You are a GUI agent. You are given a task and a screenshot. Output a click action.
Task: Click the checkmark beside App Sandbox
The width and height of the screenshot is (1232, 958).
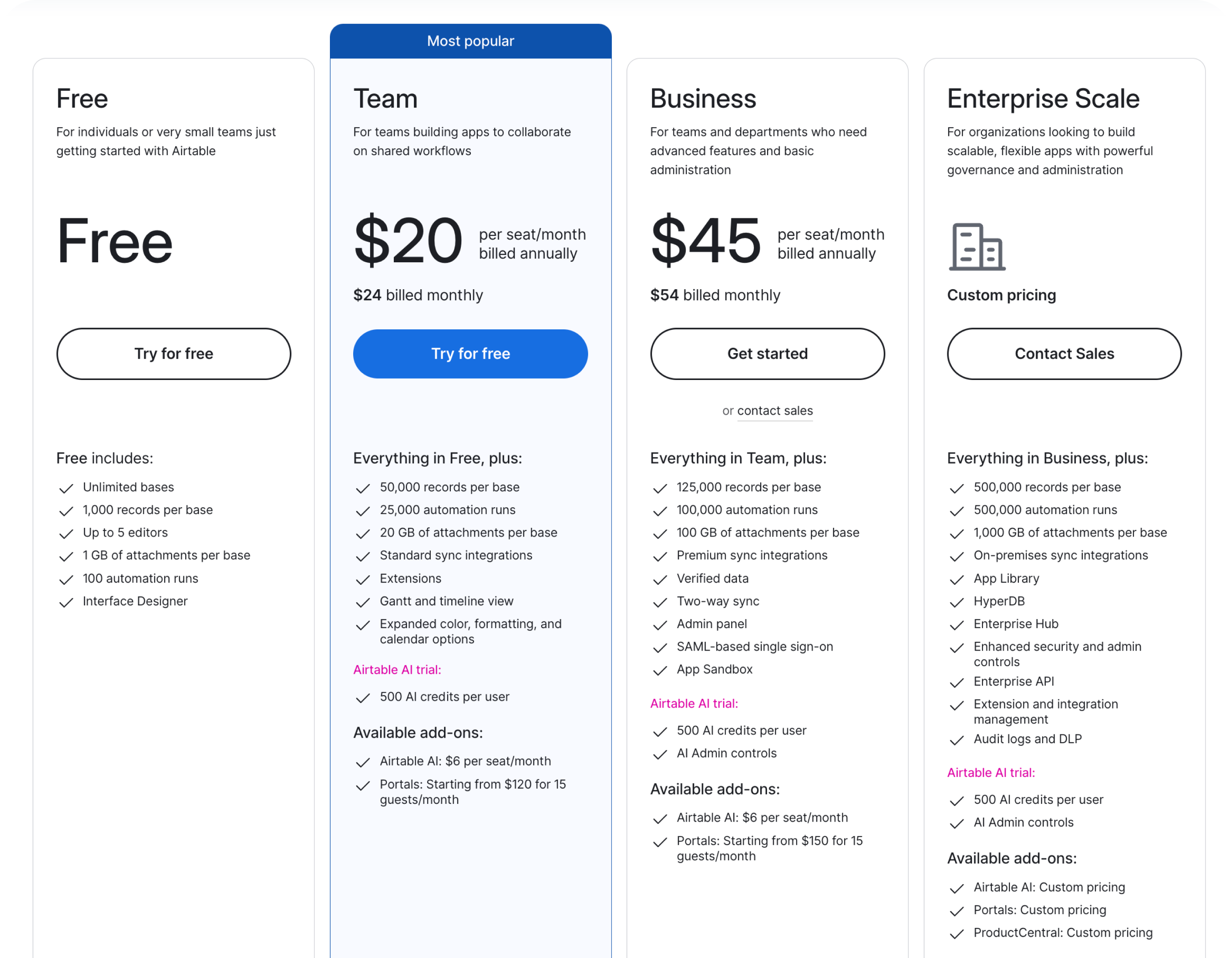point(661,671)
